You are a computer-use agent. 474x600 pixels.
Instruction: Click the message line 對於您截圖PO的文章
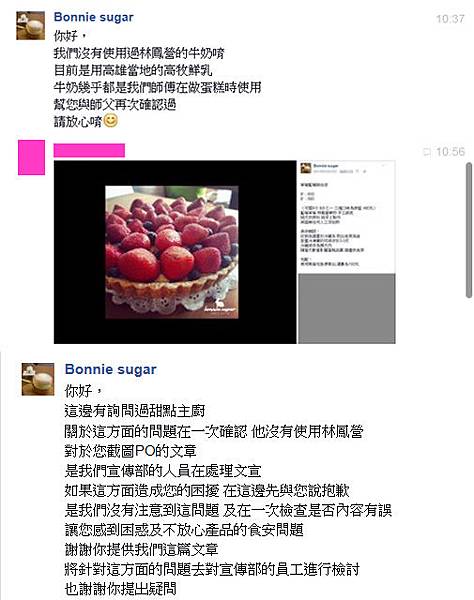tap(130, 451)
